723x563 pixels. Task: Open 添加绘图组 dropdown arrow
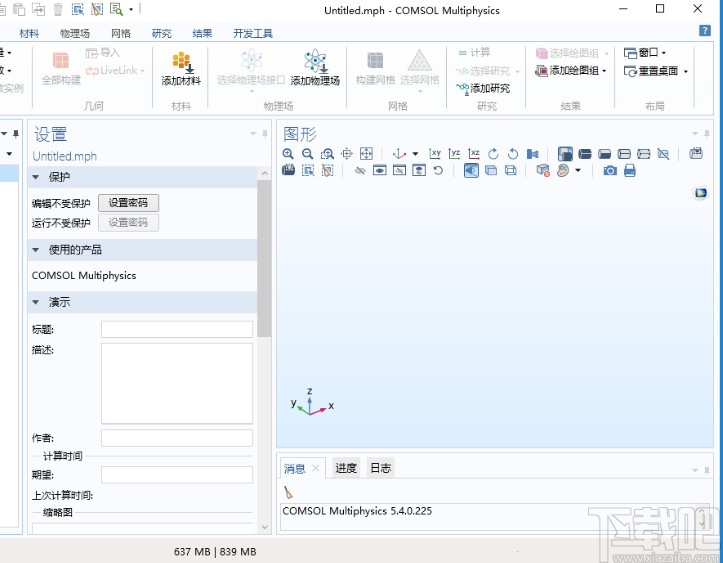click(604, 71)
